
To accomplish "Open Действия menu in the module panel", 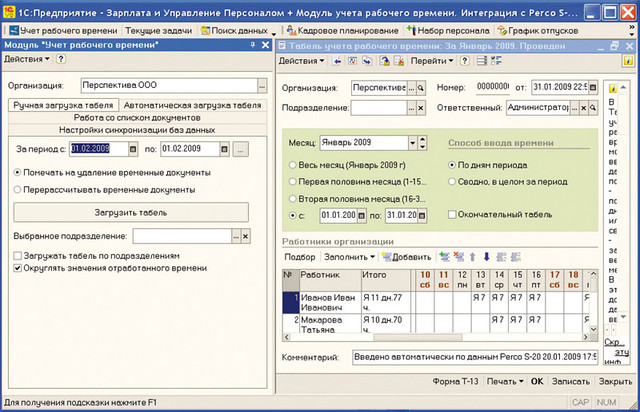I will 27,59.
